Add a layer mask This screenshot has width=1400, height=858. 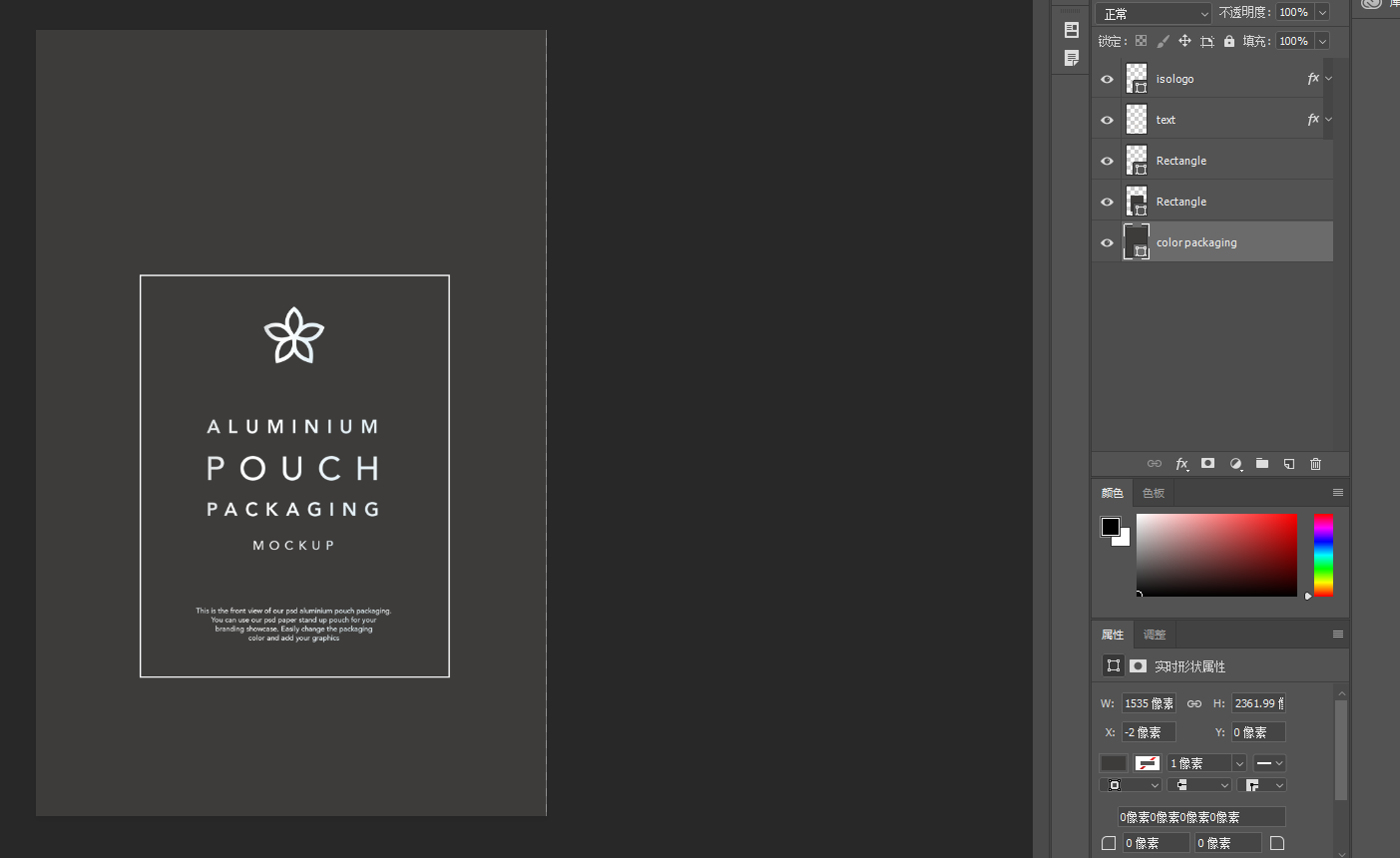1208,464
